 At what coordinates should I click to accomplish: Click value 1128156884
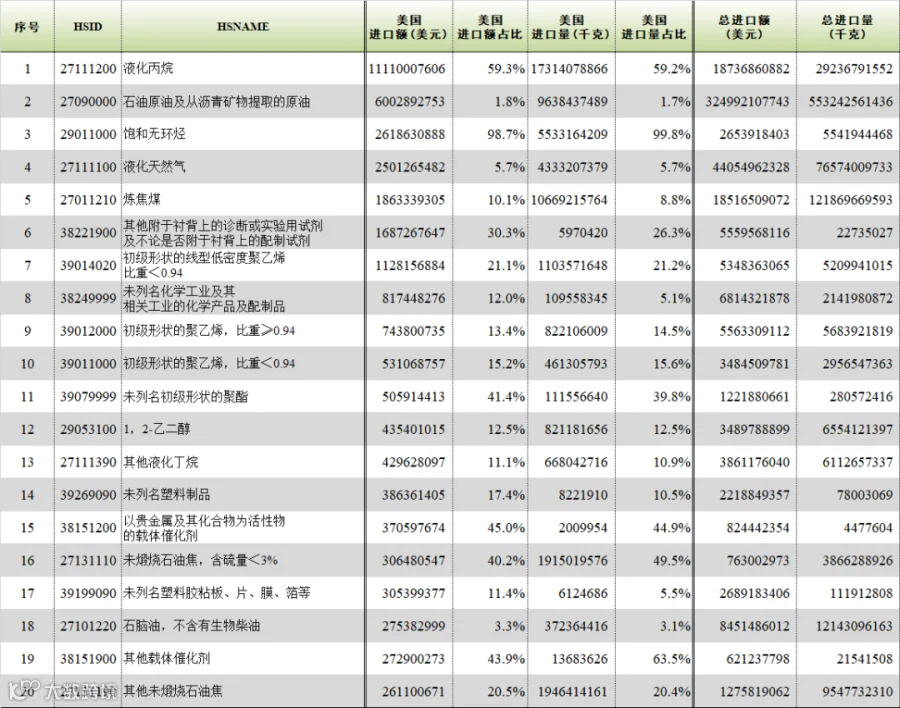(410, 265)
